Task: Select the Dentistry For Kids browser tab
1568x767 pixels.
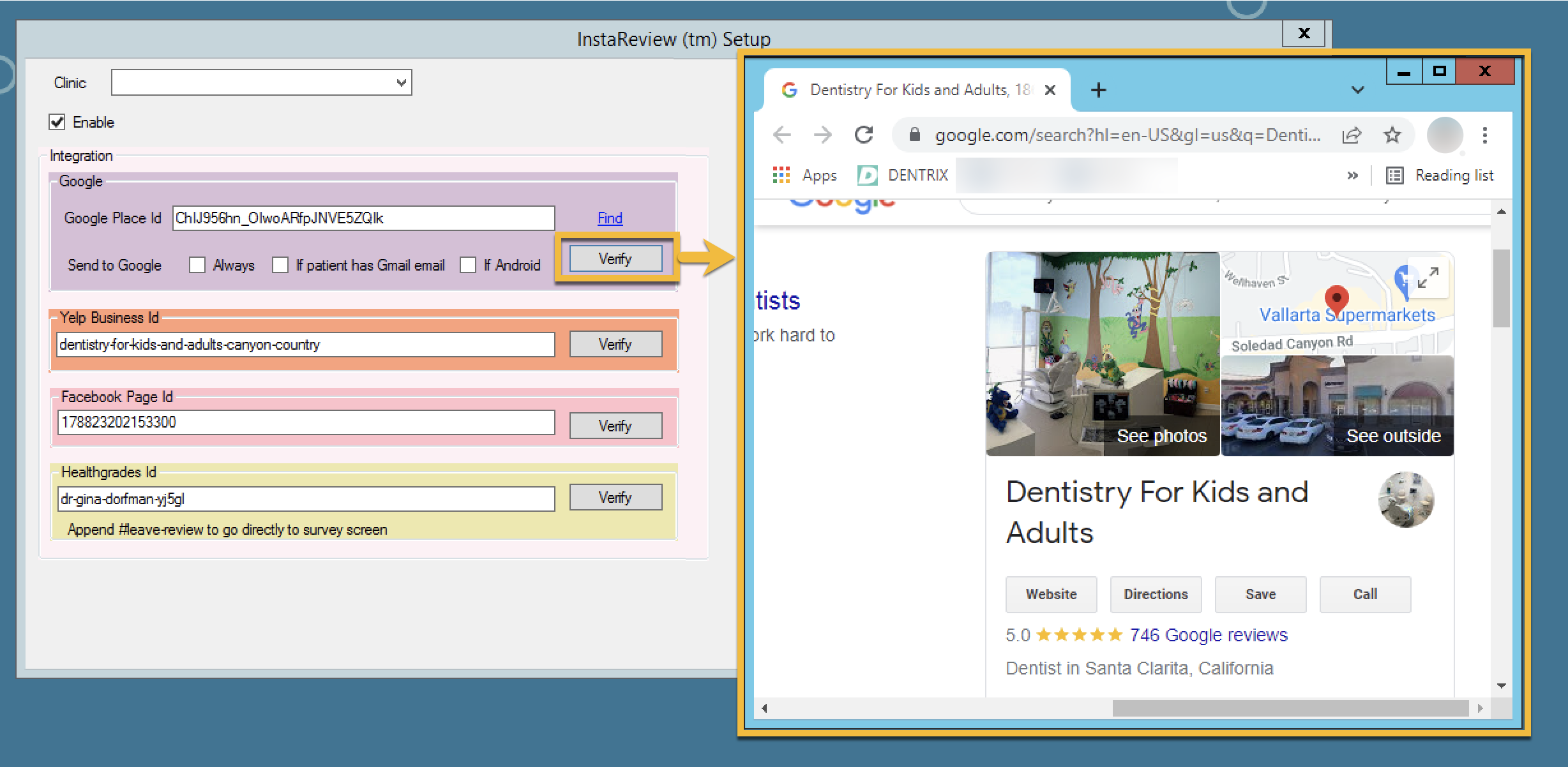Action: (x=917, y=90)
